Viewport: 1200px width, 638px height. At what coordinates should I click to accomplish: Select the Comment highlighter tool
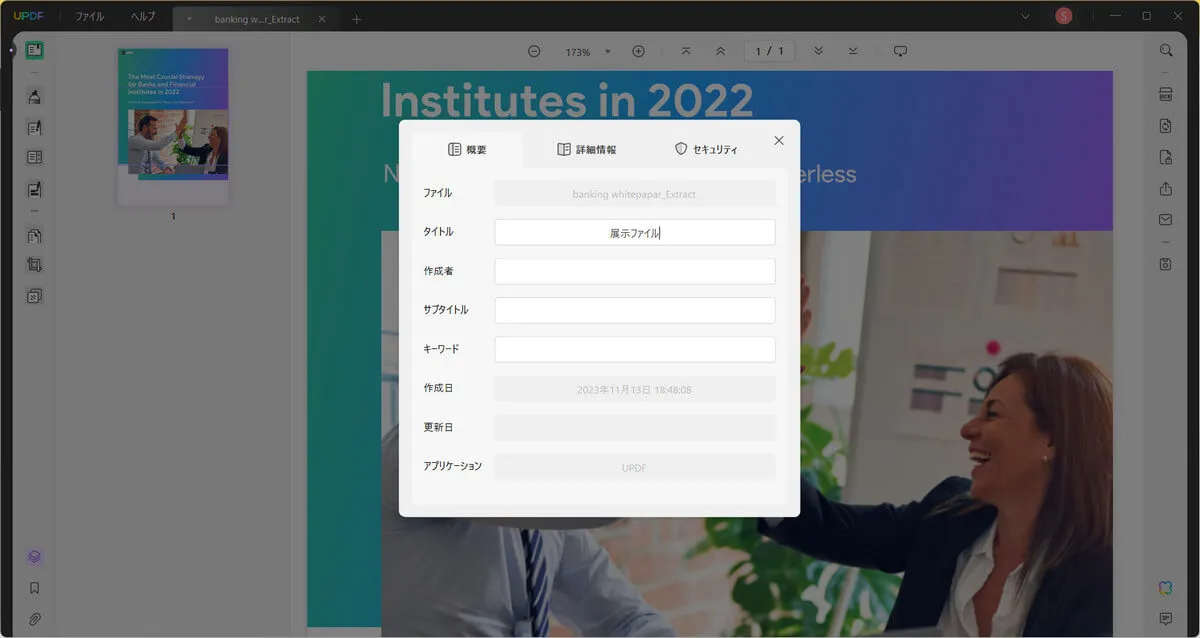click(34, 97)
